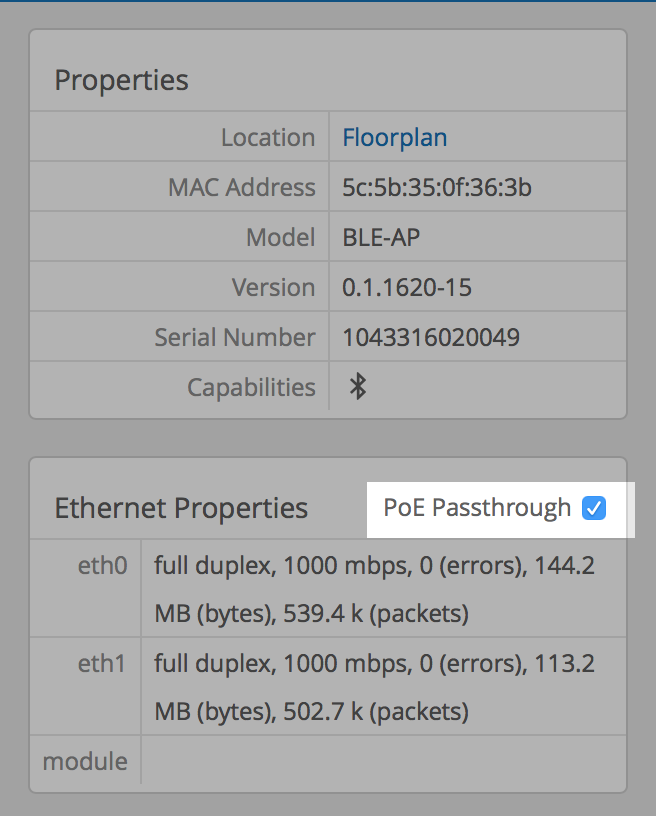
Task: Click the Properties panel heading
Action: [121, 80]
